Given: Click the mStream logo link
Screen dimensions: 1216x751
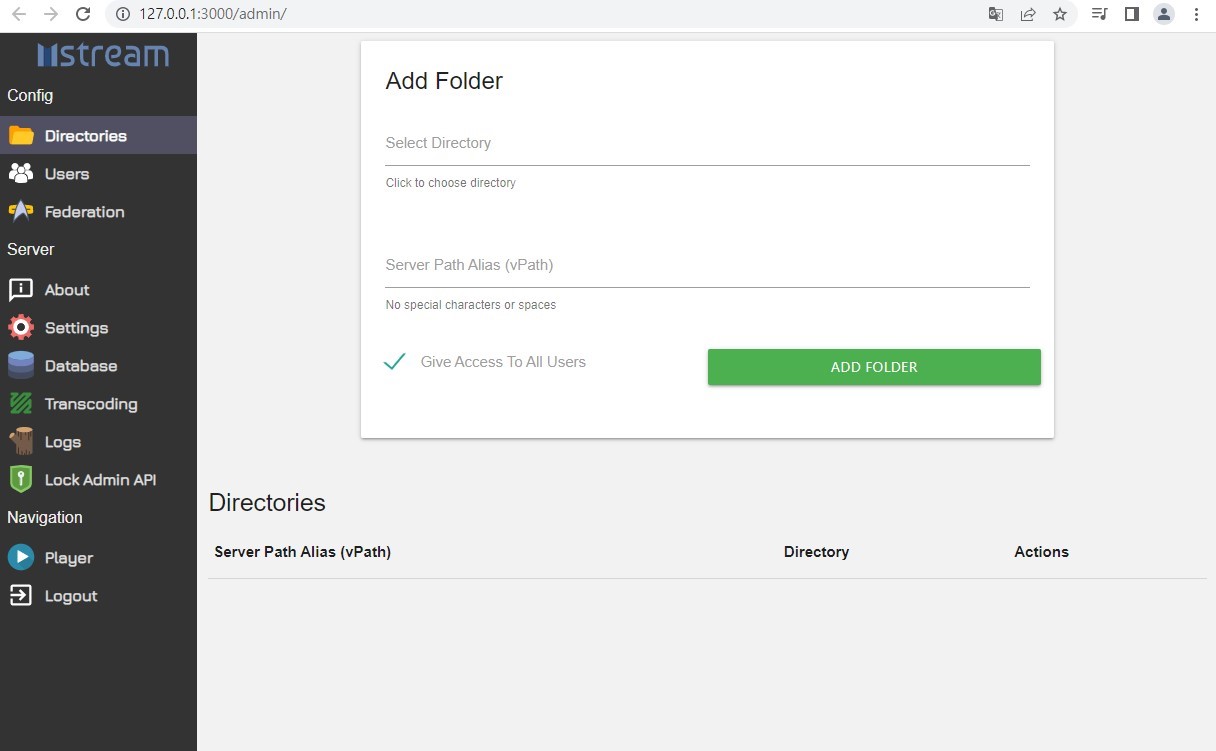Looking at the screenshot, I should point(103,55).
